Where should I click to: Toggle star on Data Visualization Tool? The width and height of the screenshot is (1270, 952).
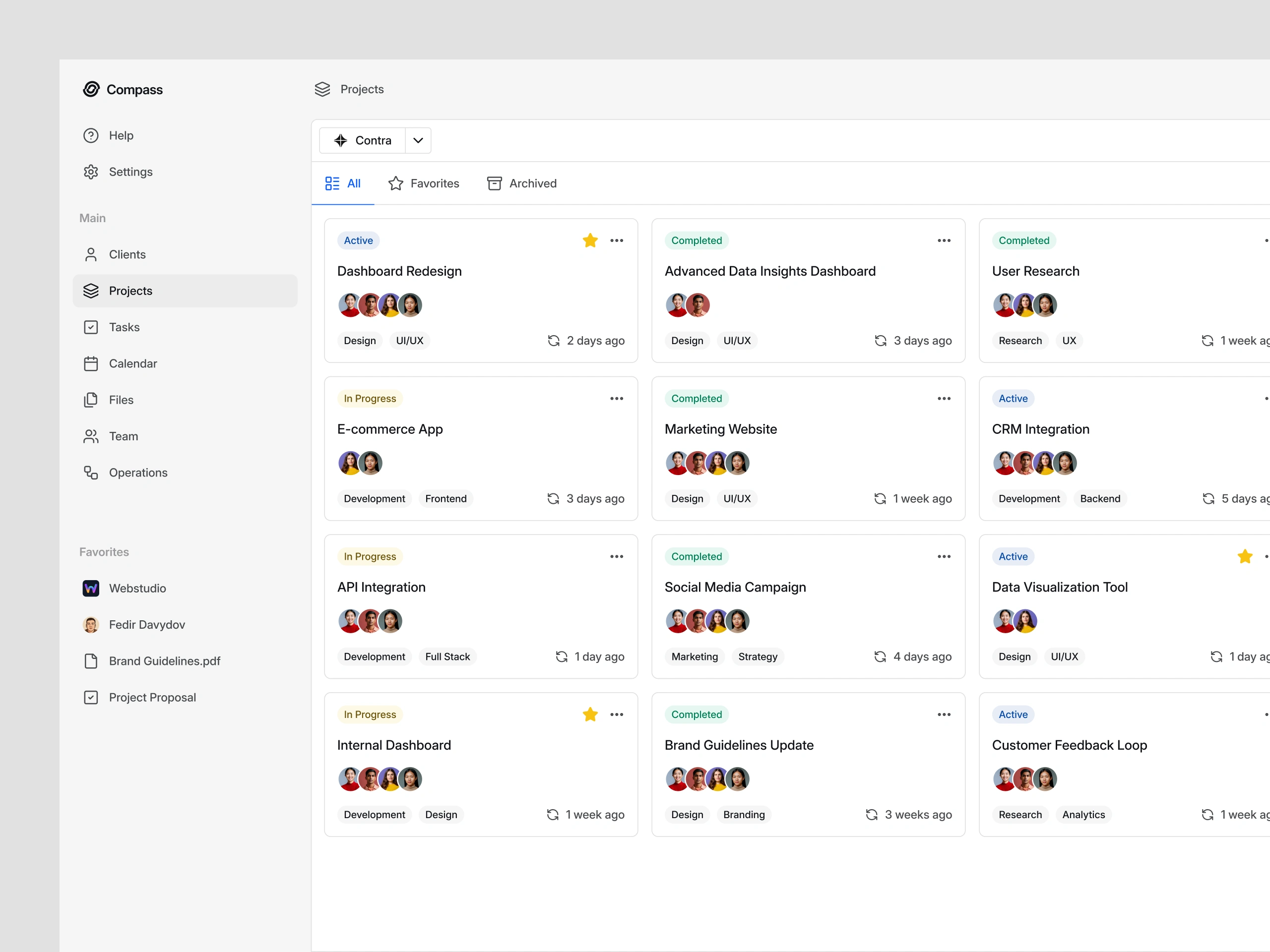click(x=1245, y=557)
